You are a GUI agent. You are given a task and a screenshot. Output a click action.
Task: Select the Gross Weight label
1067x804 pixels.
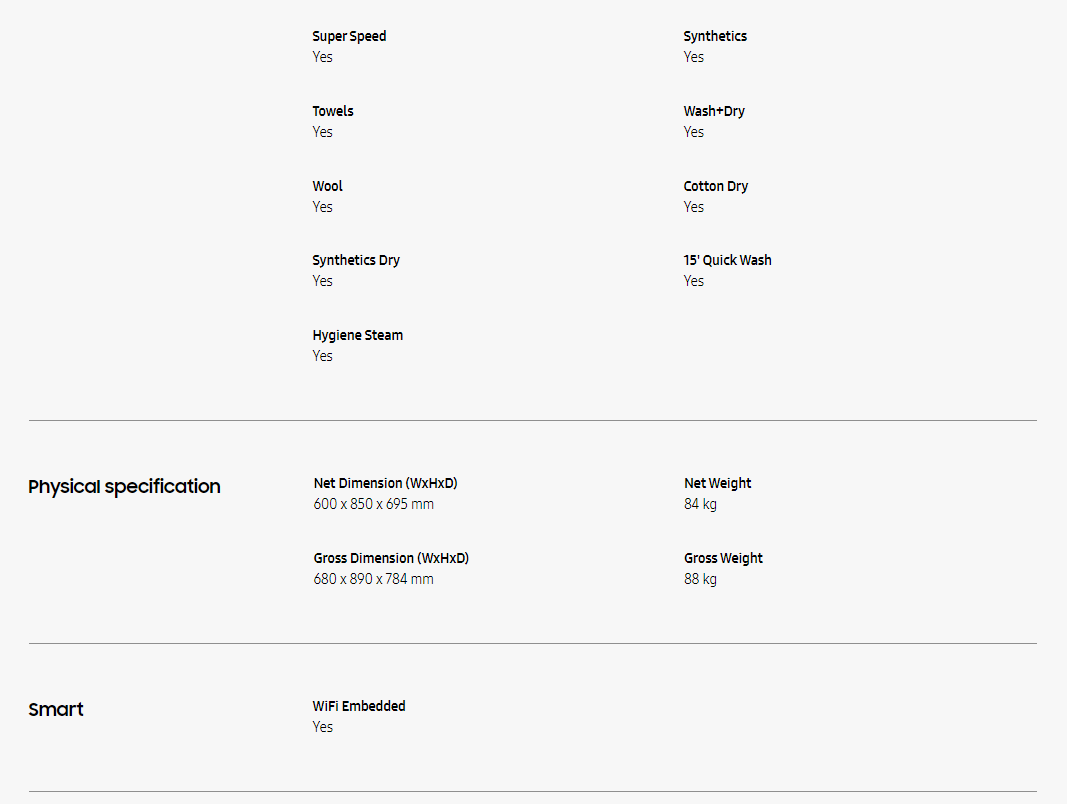724,558
